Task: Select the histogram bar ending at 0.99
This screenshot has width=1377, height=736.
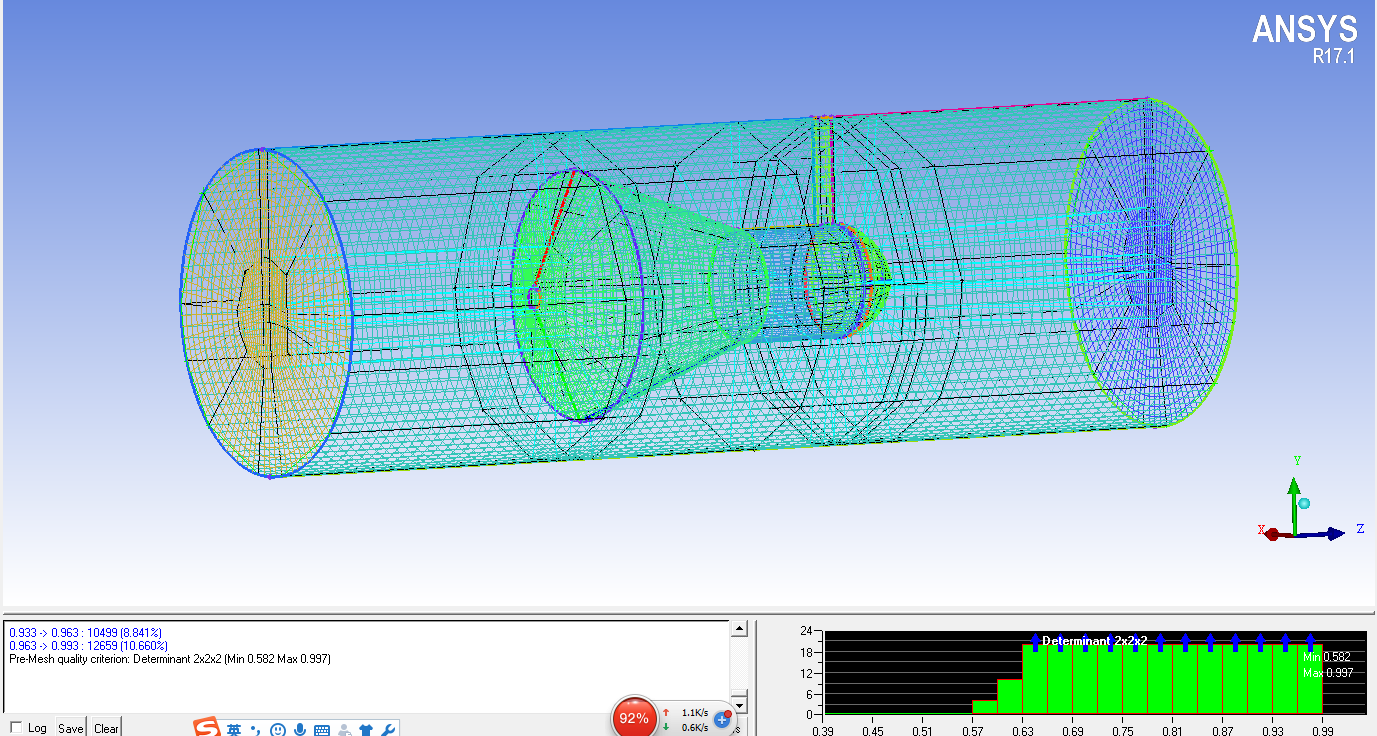Action: [1310, 679]
